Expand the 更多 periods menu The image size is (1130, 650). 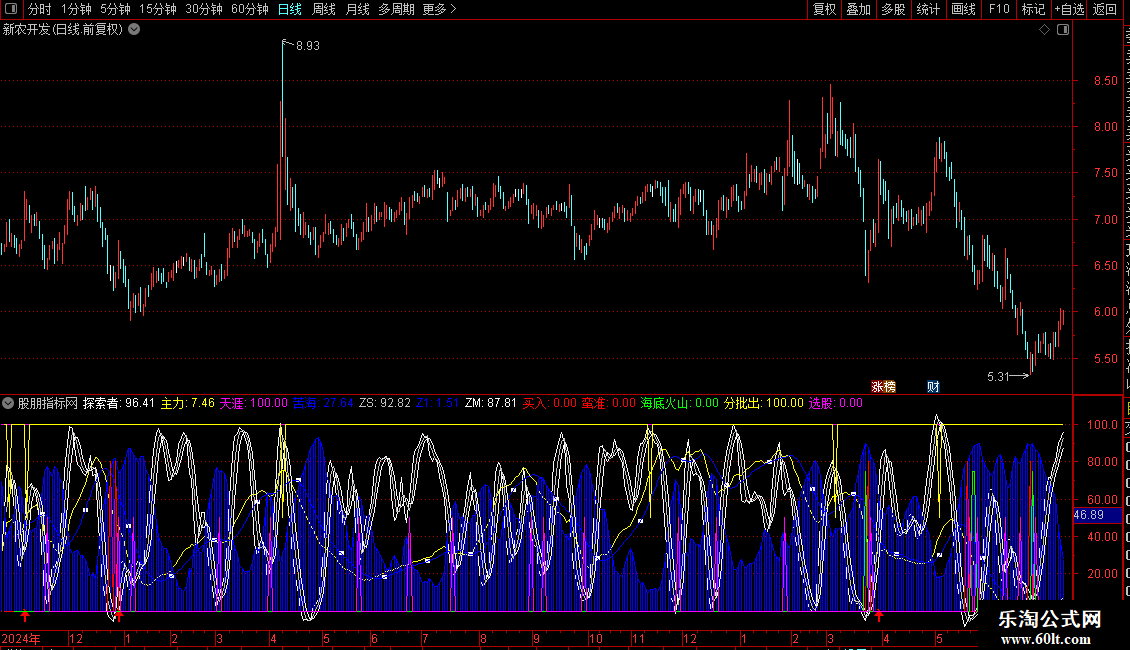click(440, 9)
